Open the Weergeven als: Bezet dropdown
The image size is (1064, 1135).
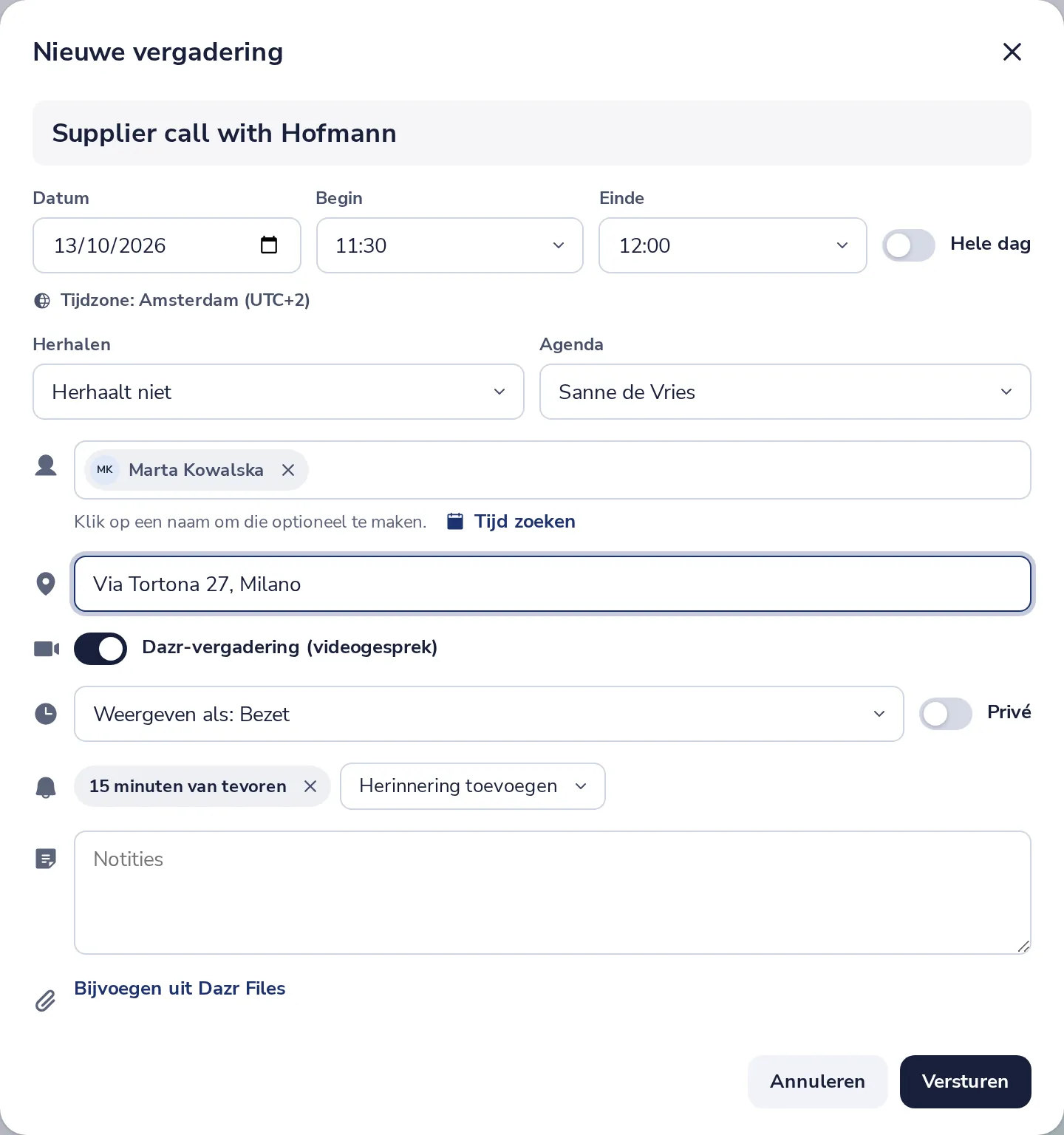(x=489, y=714)
